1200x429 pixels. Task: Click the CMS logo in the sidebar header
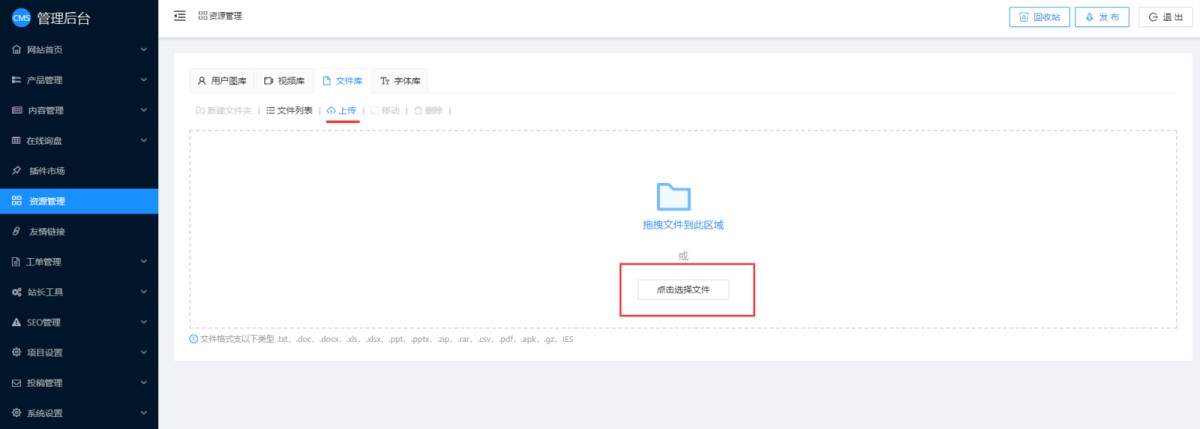tap(21, 17)
